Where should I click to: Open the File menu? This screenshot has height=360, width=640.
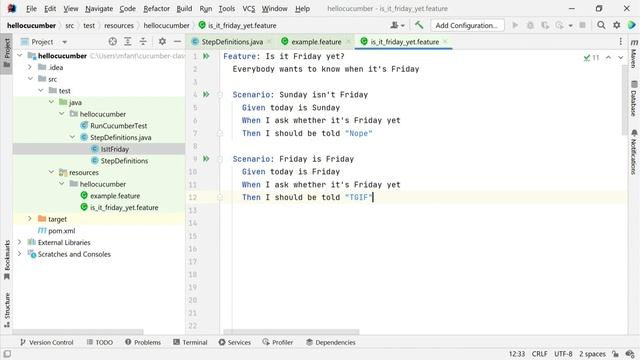tap(31, 9)
